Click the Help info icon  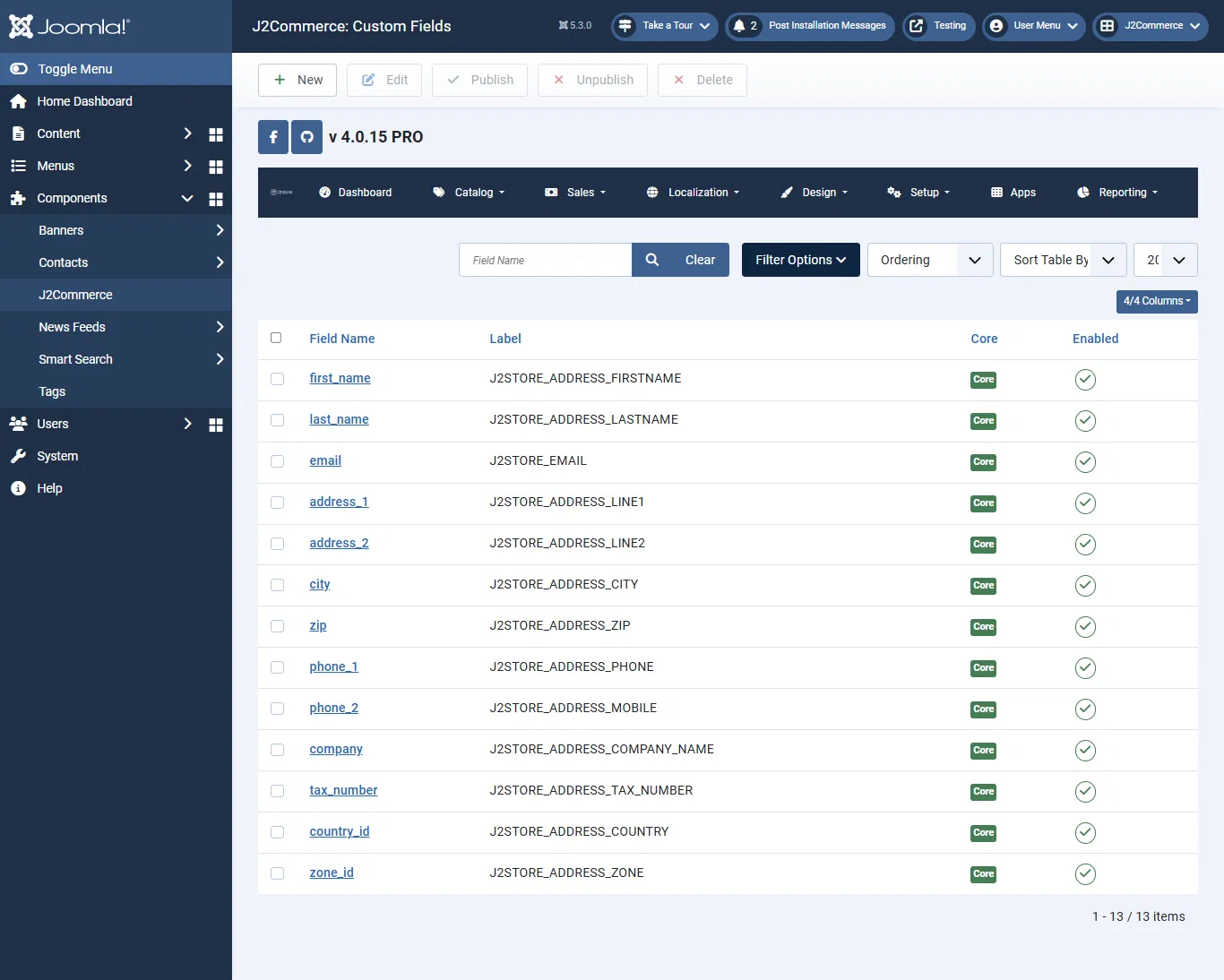point(18,488)
